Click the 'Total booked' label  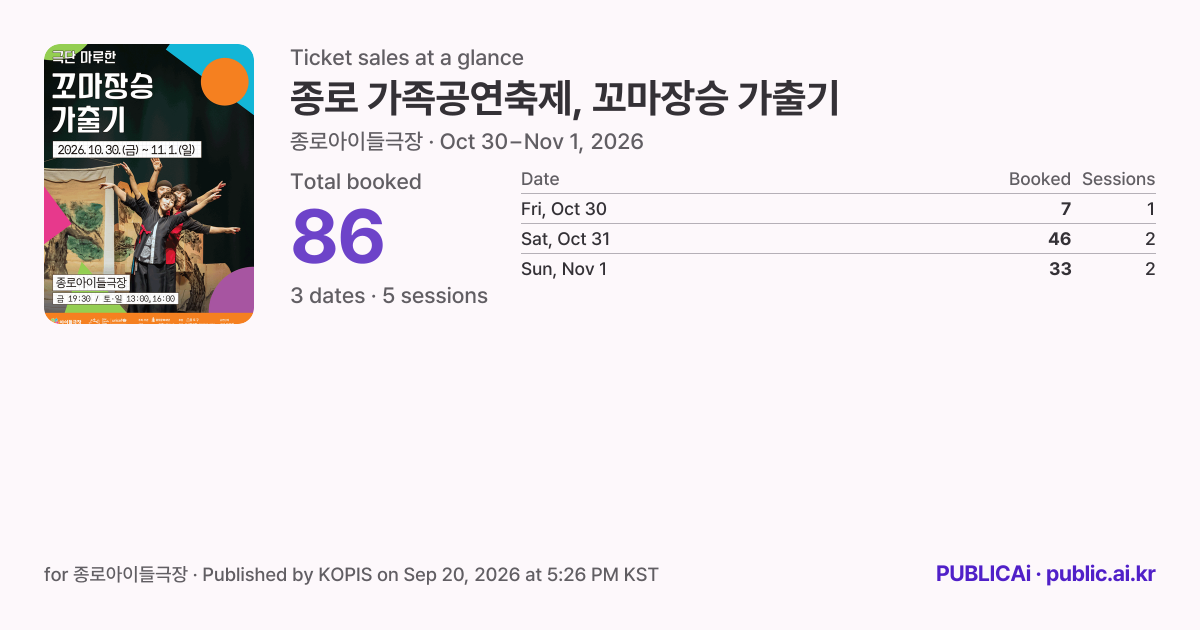pos(356,182)
